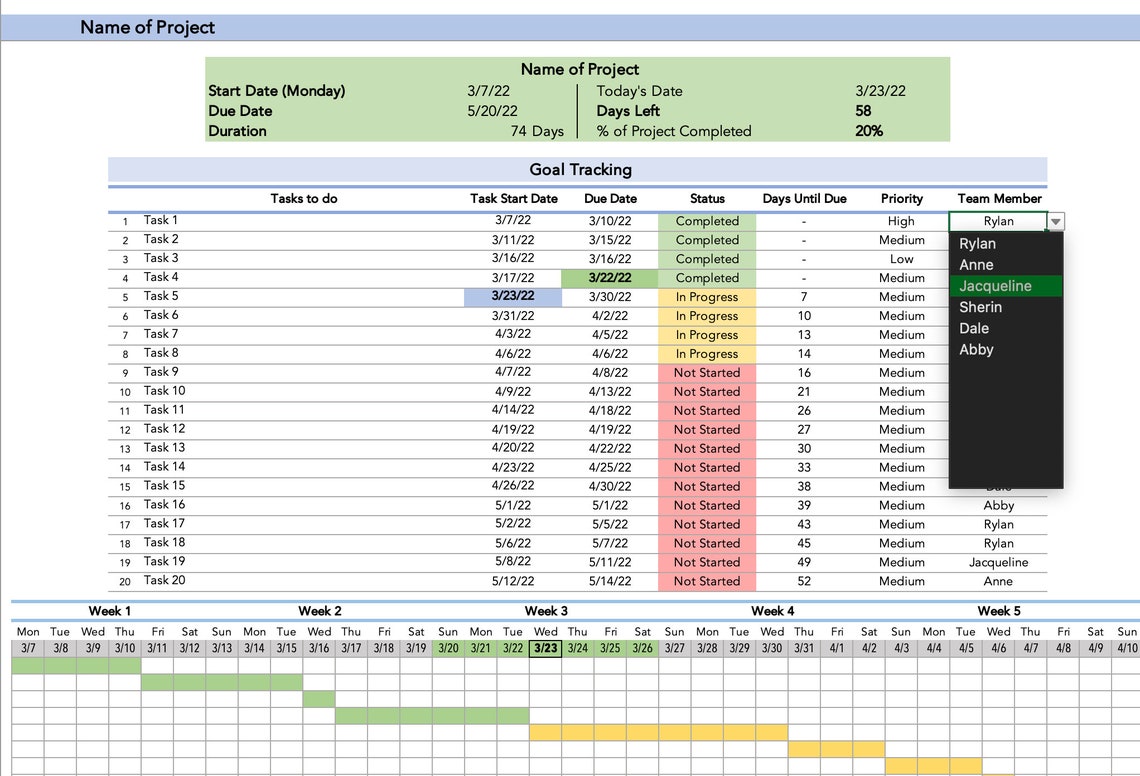The width and height of the screenshot is (1140, 776).
Task: Choose Sherin from the open dropdown
Action: pyautogui.click(x=980, y=307)
